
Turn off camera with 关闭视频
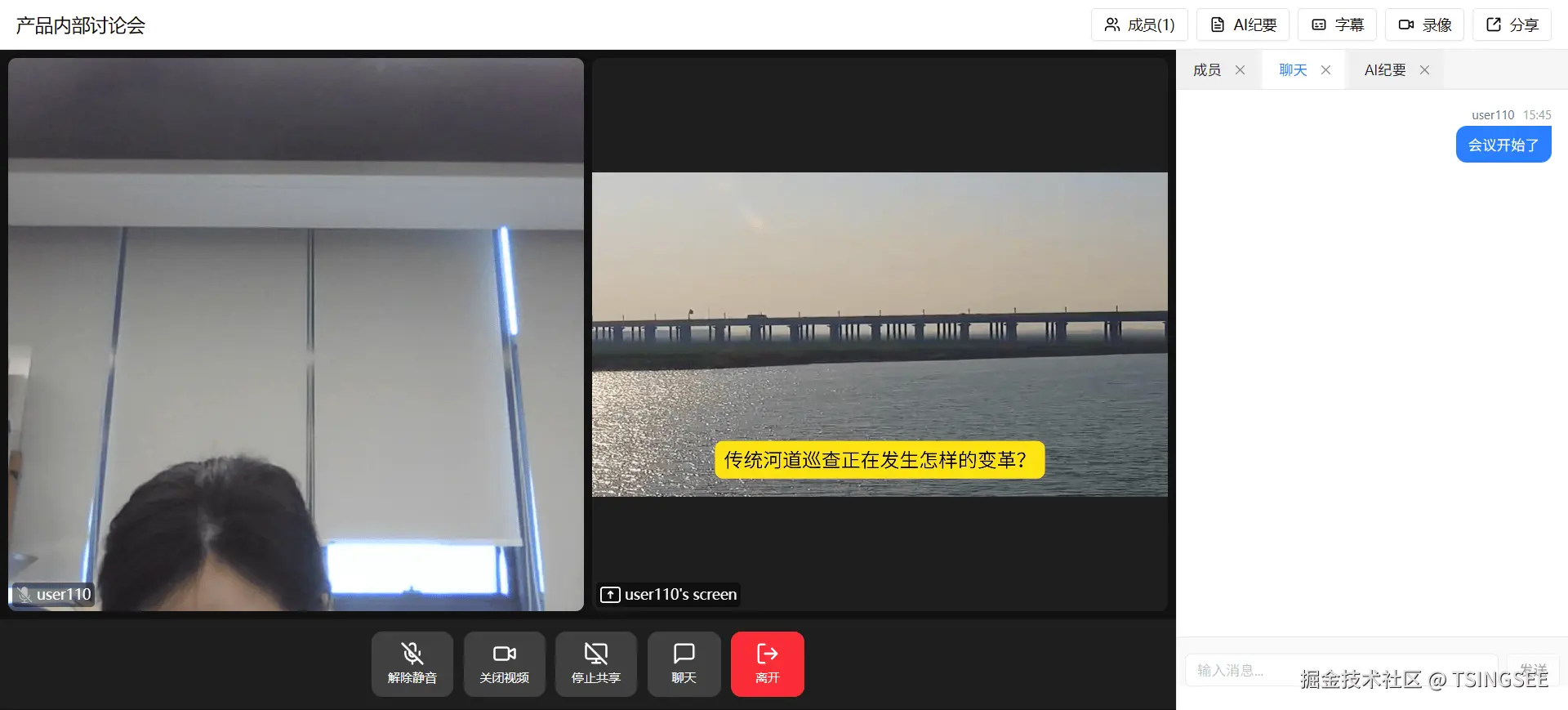[505, 664]
